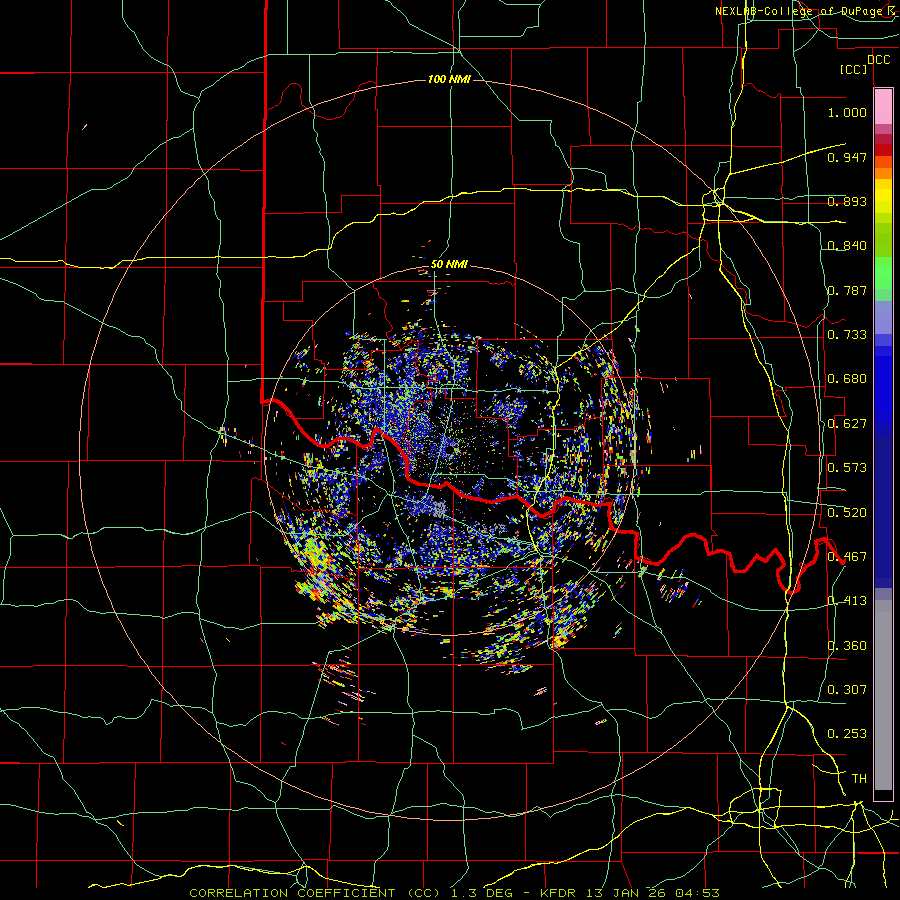Click the 50 NMI range ring label

pyautogui.click(x=449, y=264)
